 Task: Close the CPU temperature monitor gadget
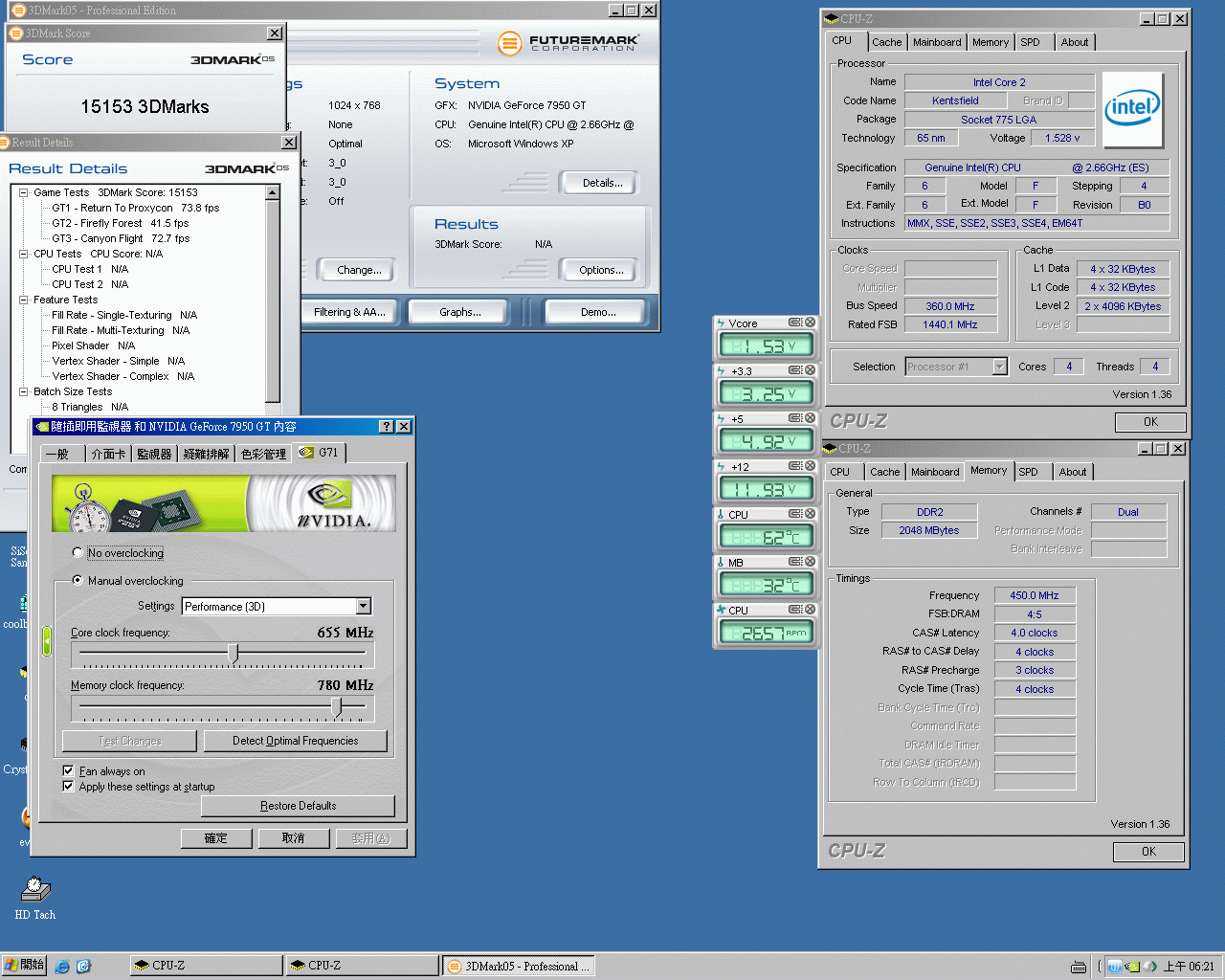pos(810,514)
